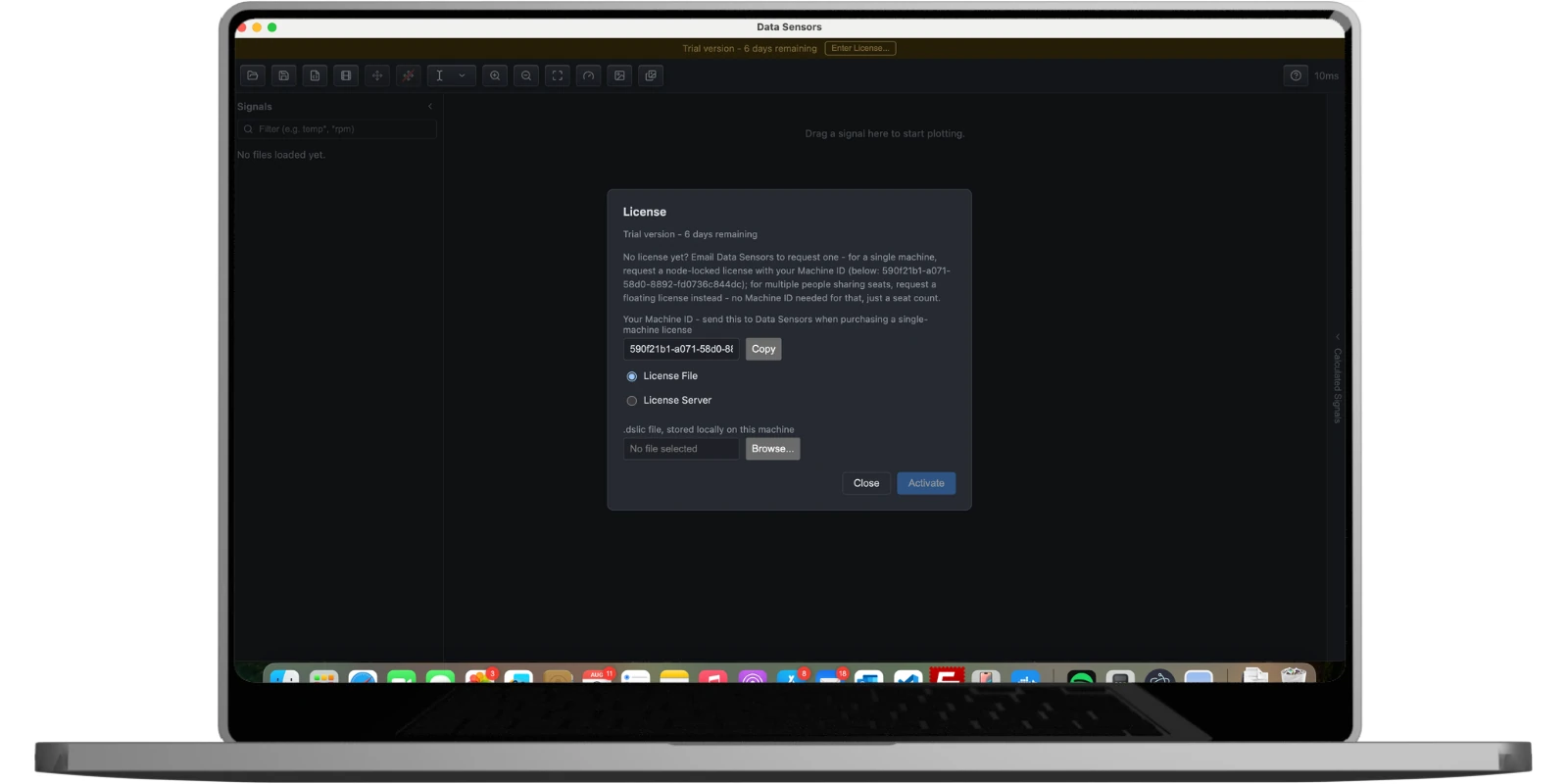Select the I-beam cursor tool
1568x784 pixels.
[x=440, y=75]
